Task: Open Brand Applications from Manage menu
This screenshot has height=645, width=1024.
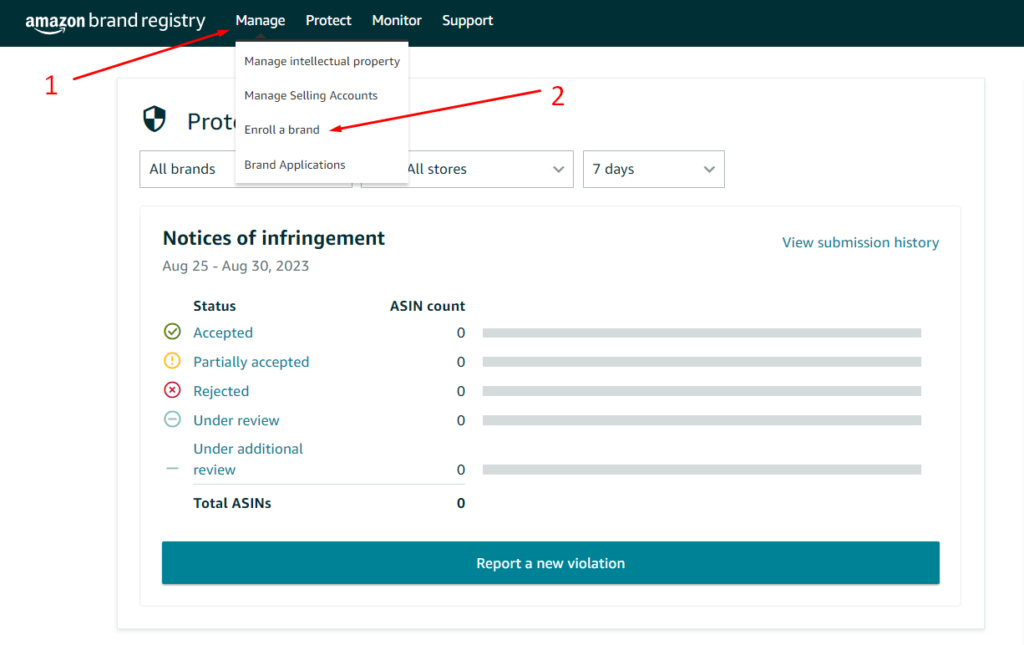Action: coord(294,165)
